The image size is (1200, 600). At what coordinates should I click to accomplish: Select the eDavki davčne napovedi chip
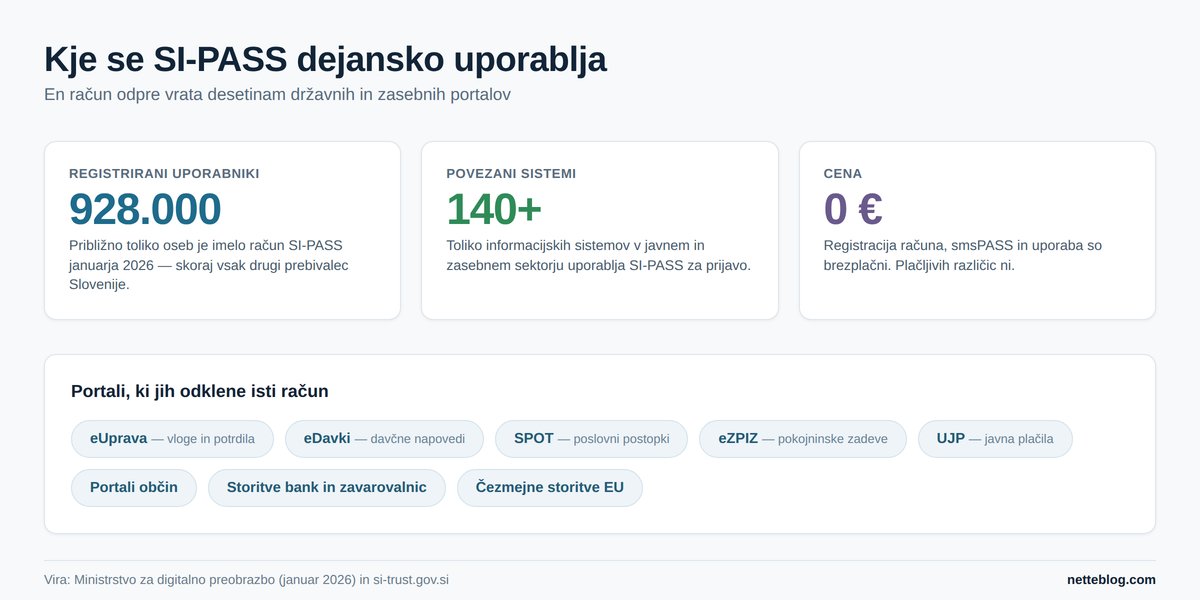384,439
